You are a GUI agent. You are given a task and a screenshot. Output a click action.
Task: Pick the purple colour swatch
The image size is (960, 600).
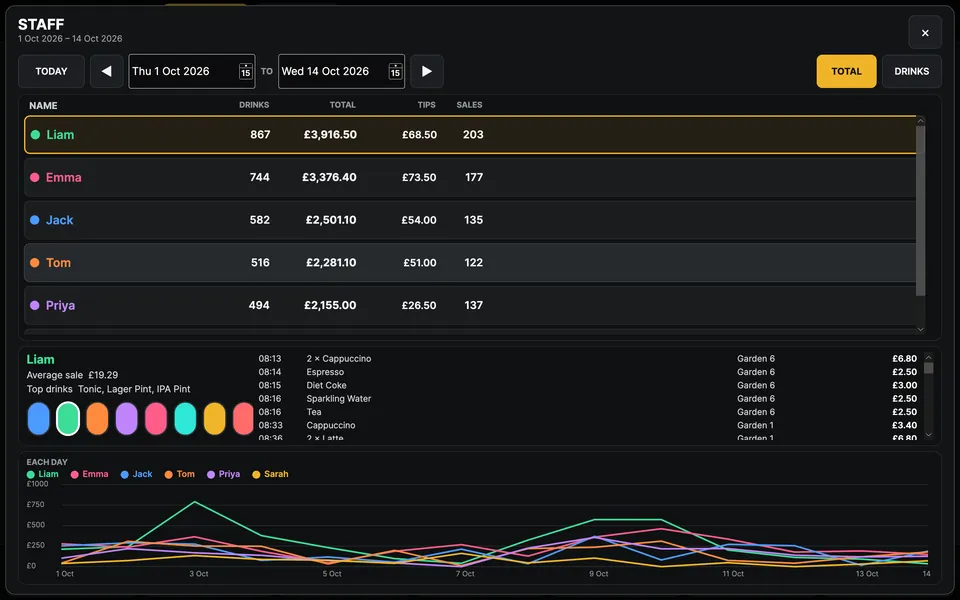pyautogui.click(x=127, y=419)
